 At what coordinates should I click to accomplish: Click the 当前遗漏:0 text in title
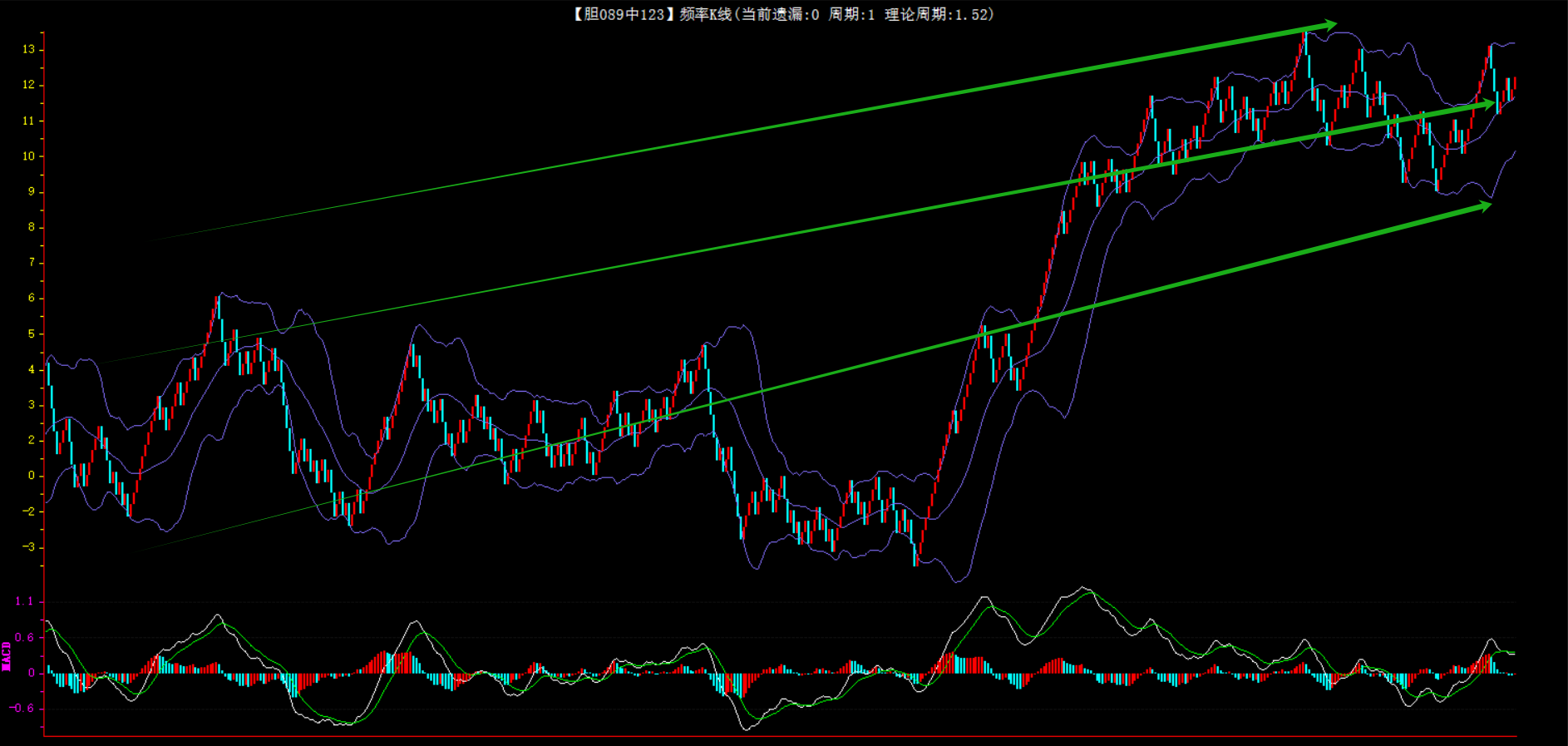coord(780,14)
